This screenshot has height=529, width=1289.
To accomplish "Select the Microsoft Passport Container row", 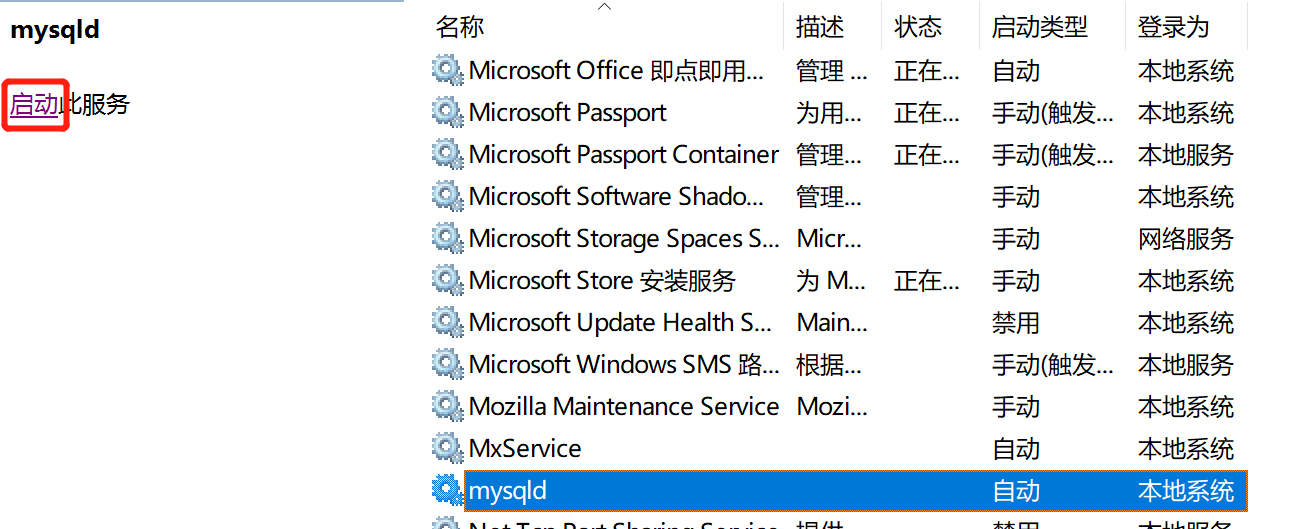I will (840, 155).
